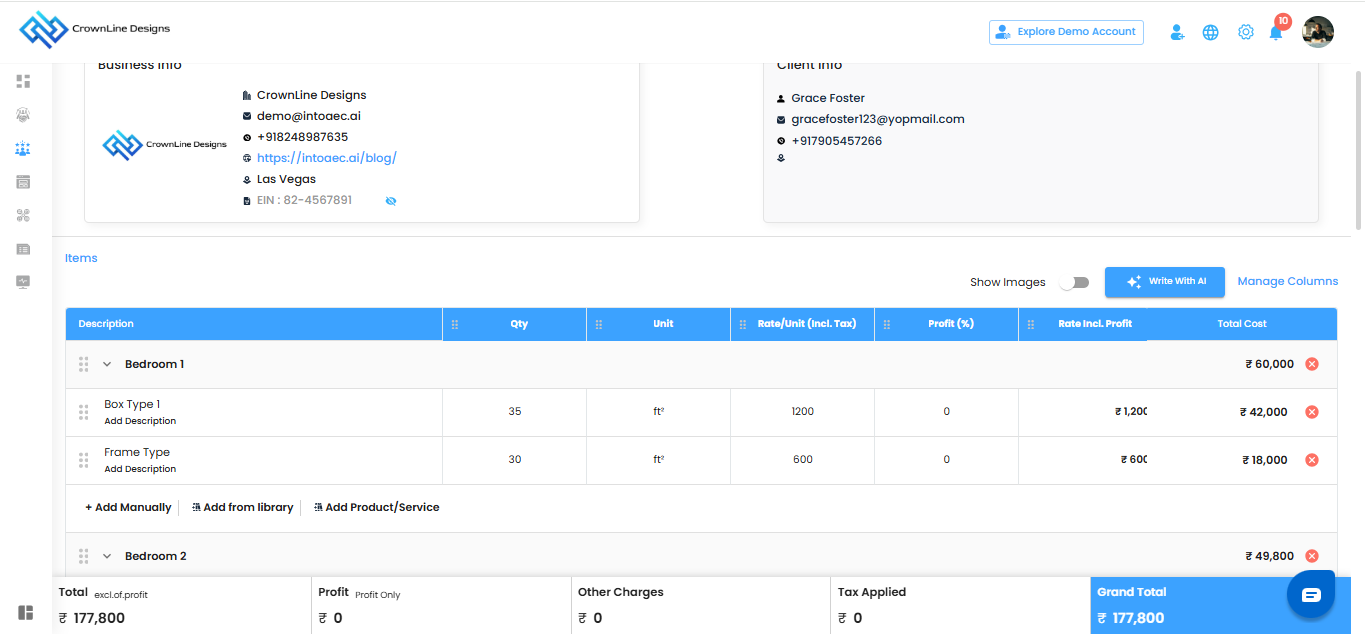
Task: Click client email gracefoster123@yopmail.com
Action: coord(878,119)
